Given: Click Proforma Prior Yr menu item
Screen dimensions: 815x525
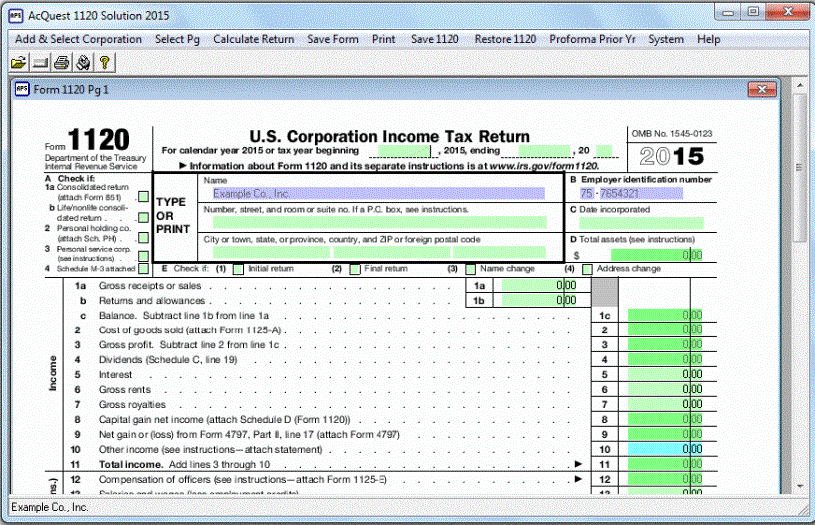Looking at the screenshot, I should coord(593,40).
